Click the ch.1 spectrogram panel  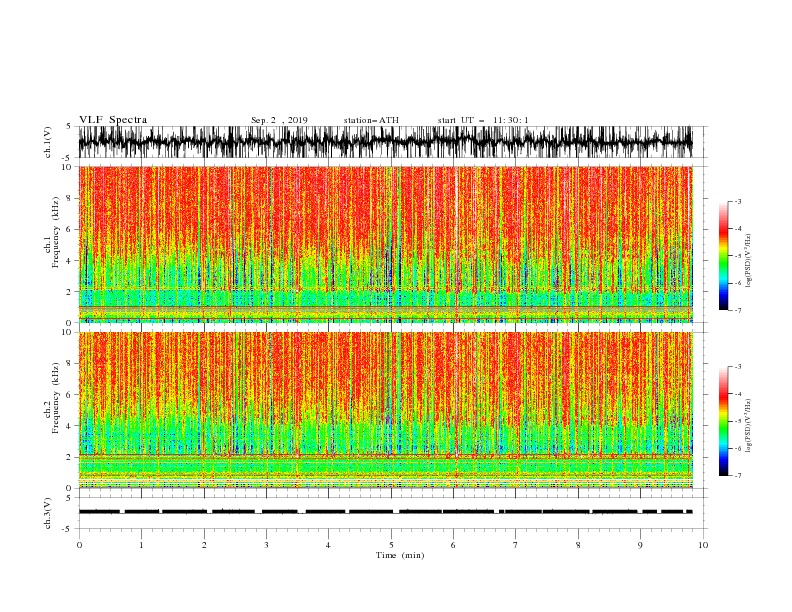[x=385, y=244]
